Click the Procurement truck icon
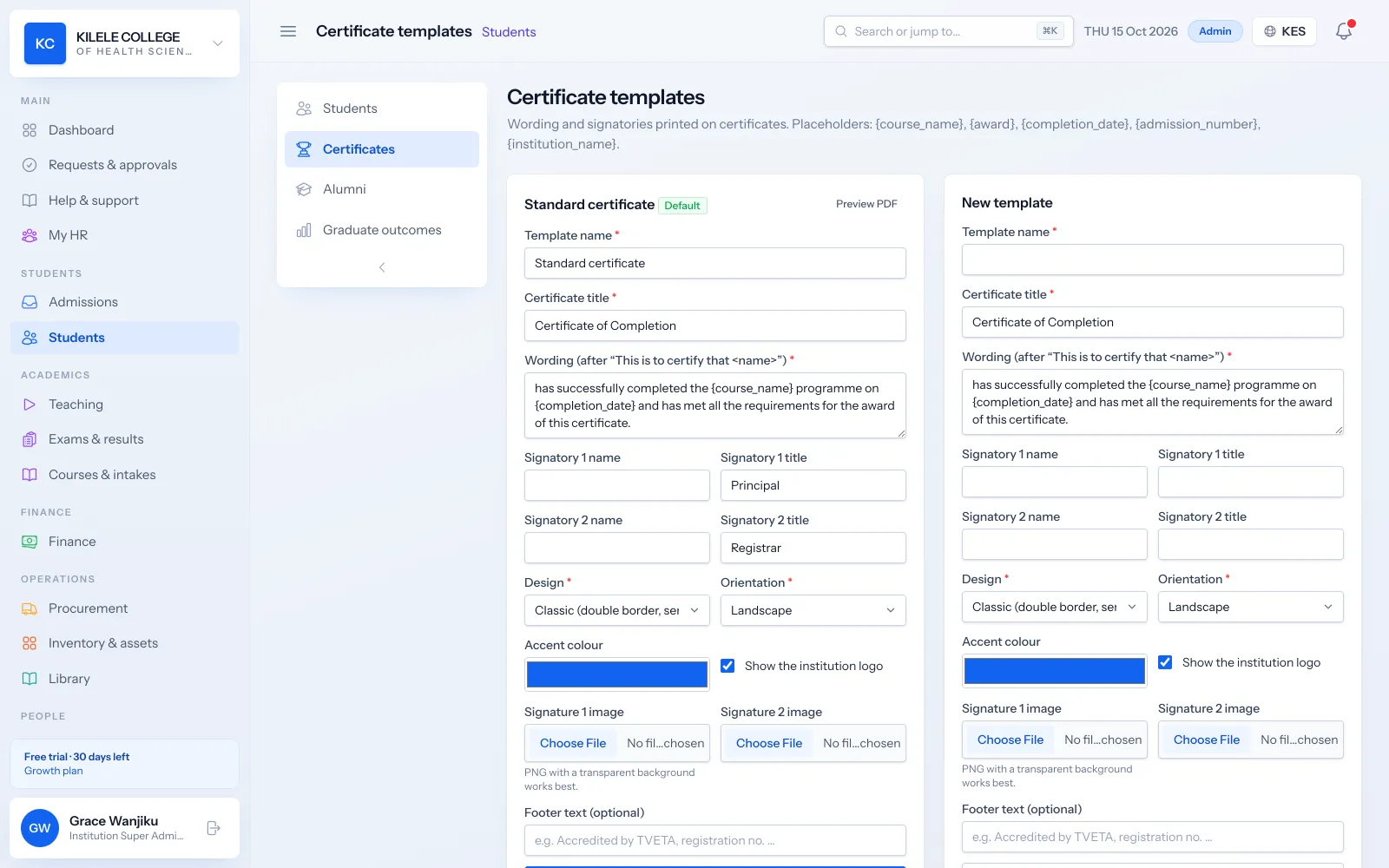Image resolution: width=1389 pixels, height=868 pixels. click(30, 608)
